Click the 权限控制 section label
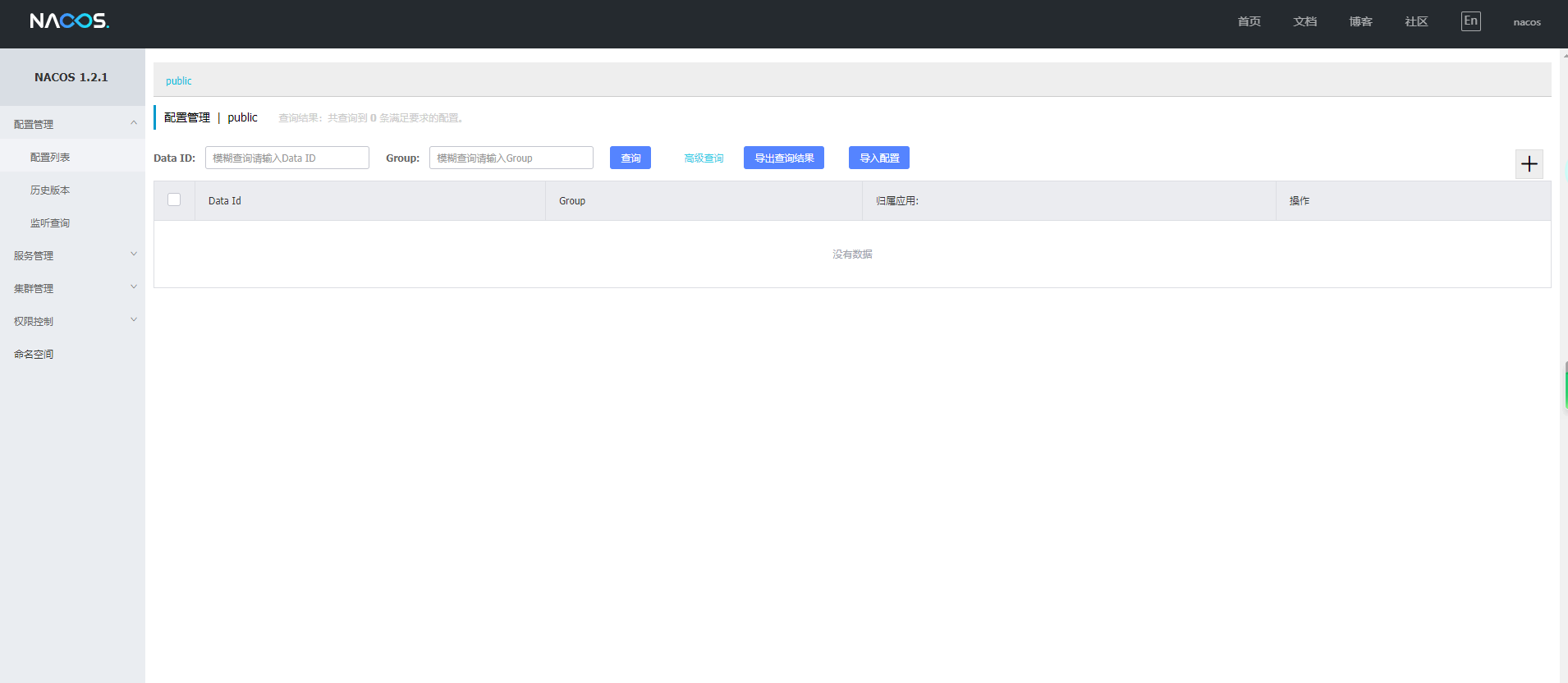This screenshot has width=1568, height=683. [34, 321]
